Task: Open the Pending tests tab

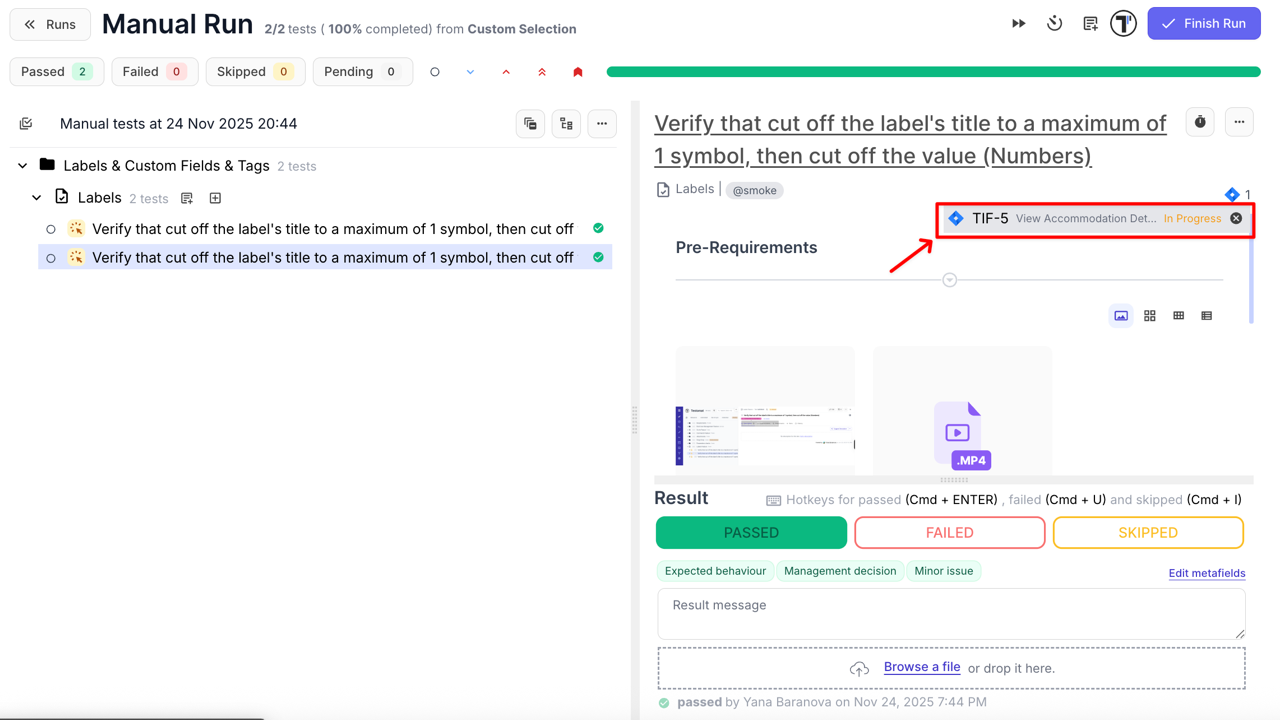Action: (x=362, y=71)
